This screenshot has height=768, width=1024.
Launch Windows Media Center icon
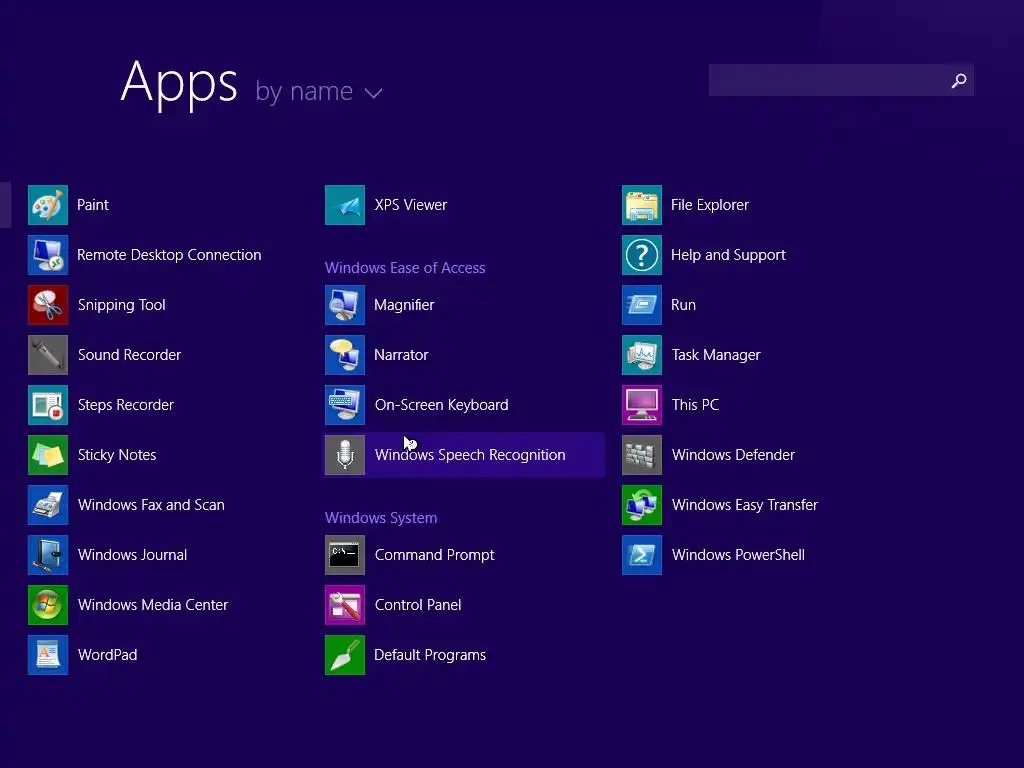pyautogui.click(x=48, y=605)
